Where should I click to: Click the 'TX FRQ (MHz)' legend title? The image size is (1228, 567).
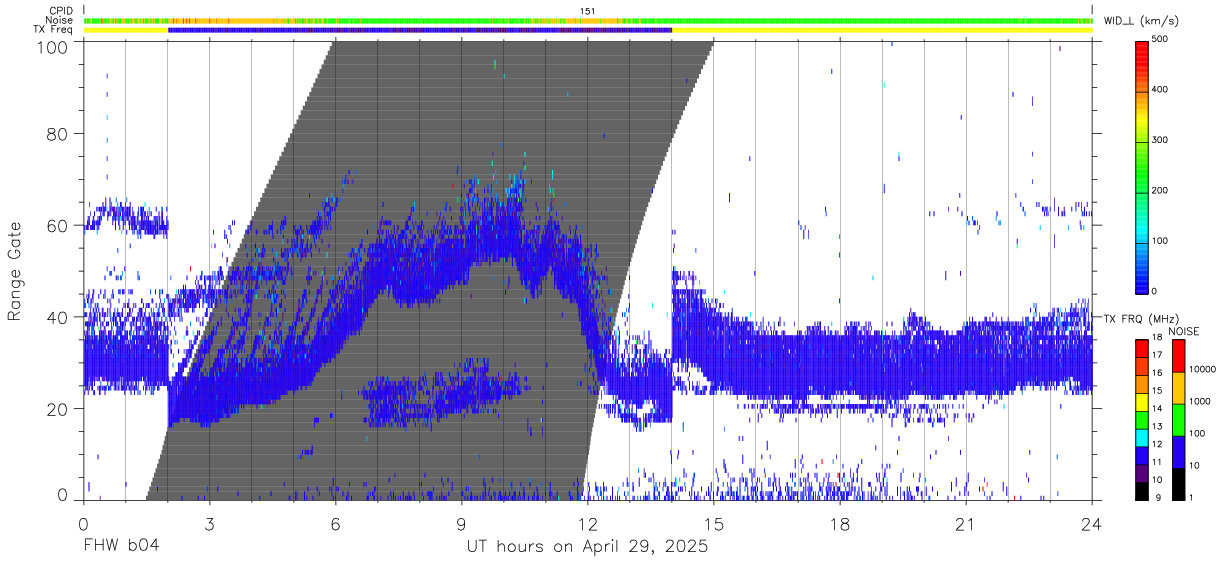pyautogui.click(x=1142, y=319)
